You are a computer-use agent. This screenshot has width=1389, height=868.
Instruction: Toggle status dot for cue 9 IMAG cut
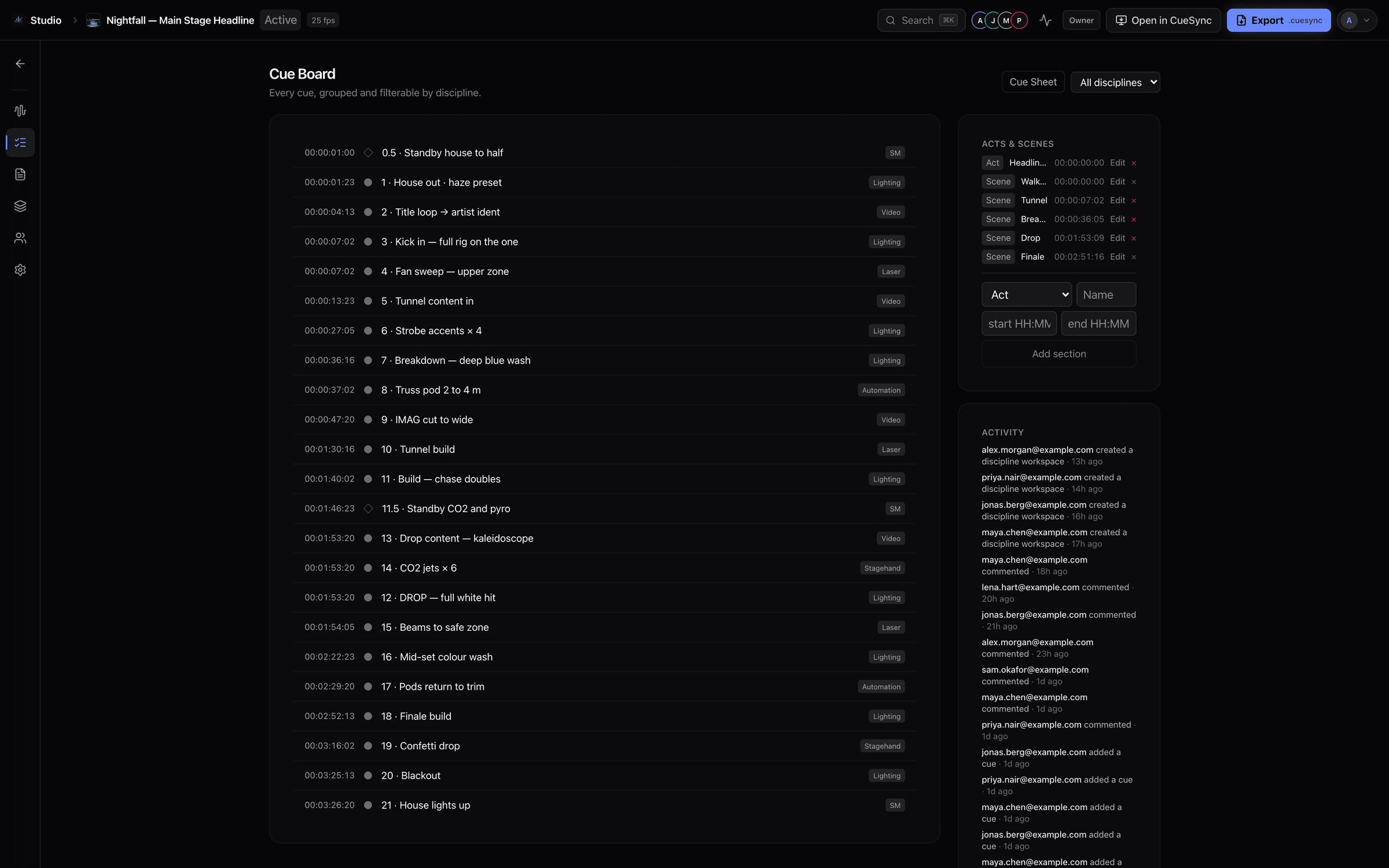[x=368, y=420]
